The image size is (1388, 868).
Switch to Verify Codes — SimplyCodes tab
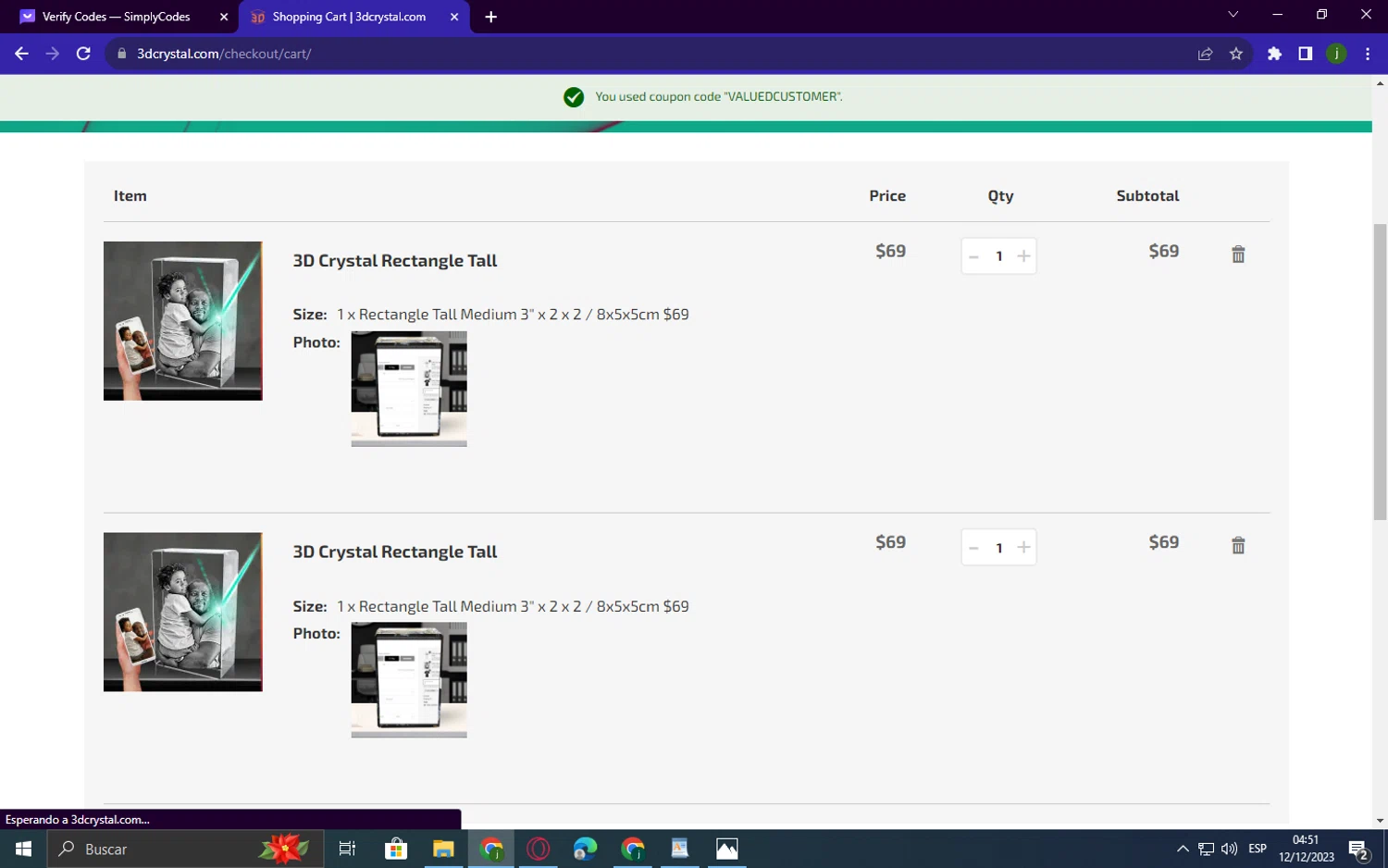[x=116, y=17]
